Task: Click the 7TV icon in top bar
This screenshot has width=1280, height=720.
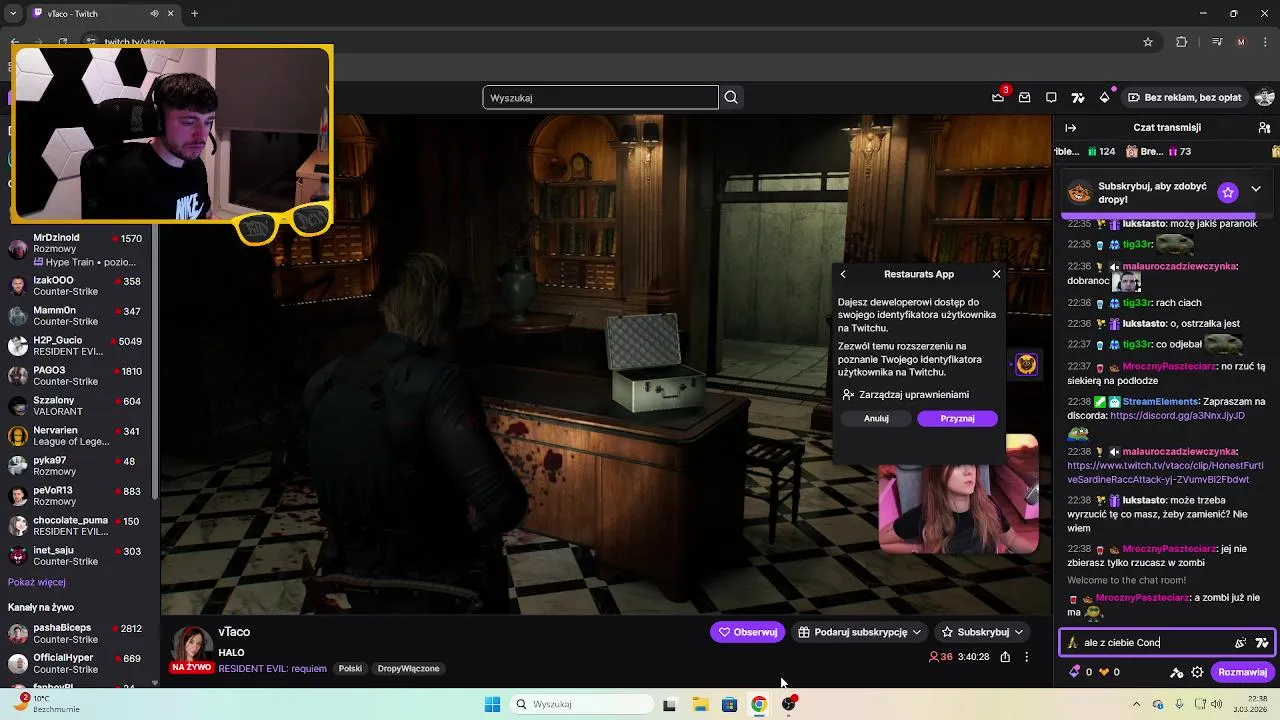Action: click(1078, 97)
